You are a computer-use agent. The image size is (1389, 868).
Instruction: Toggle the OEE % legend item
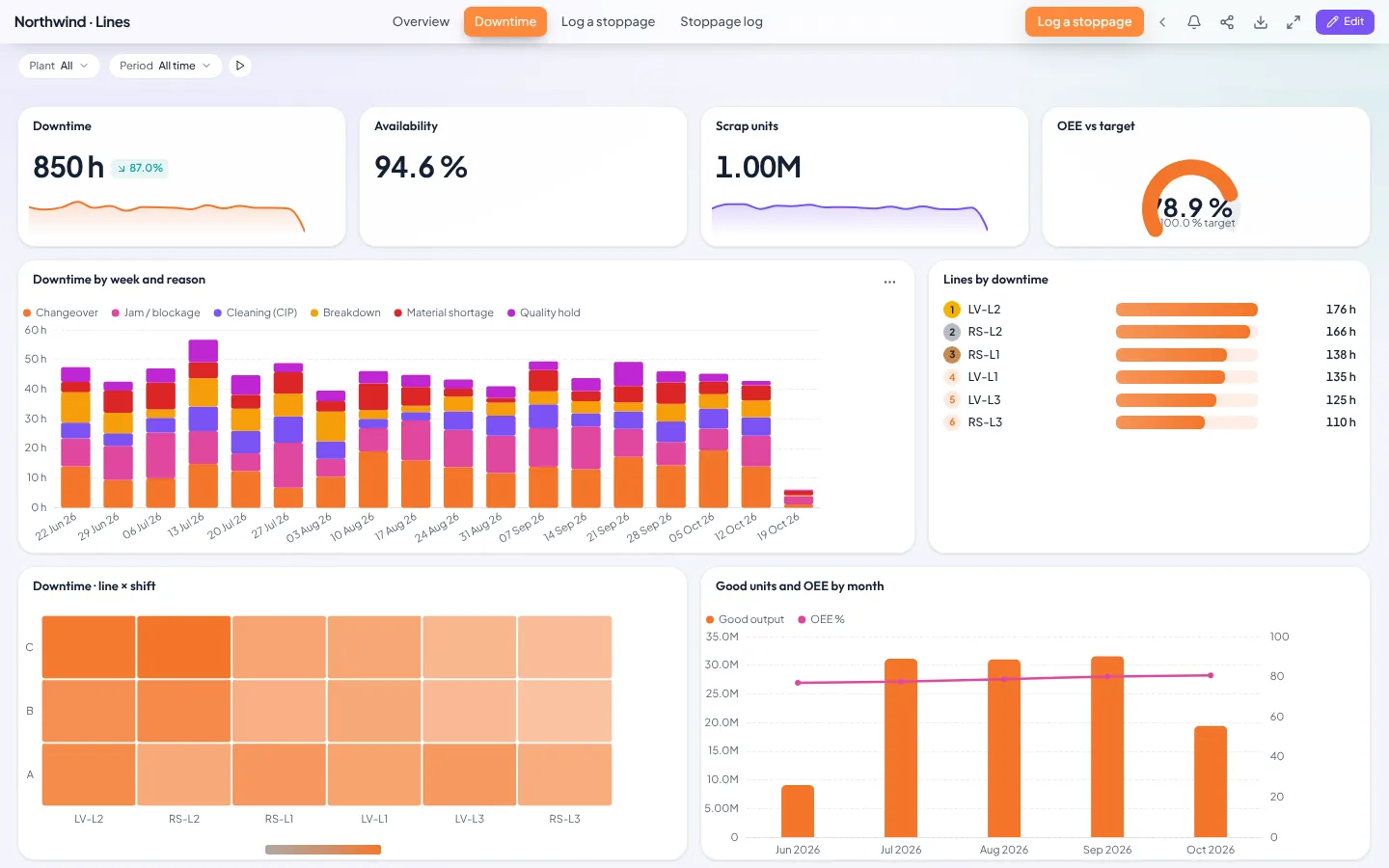coord(821,619)
